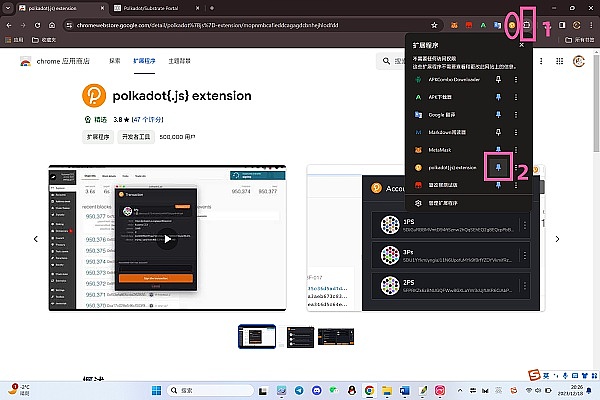Show hidden system tray icons chevron

pos(460,390)
